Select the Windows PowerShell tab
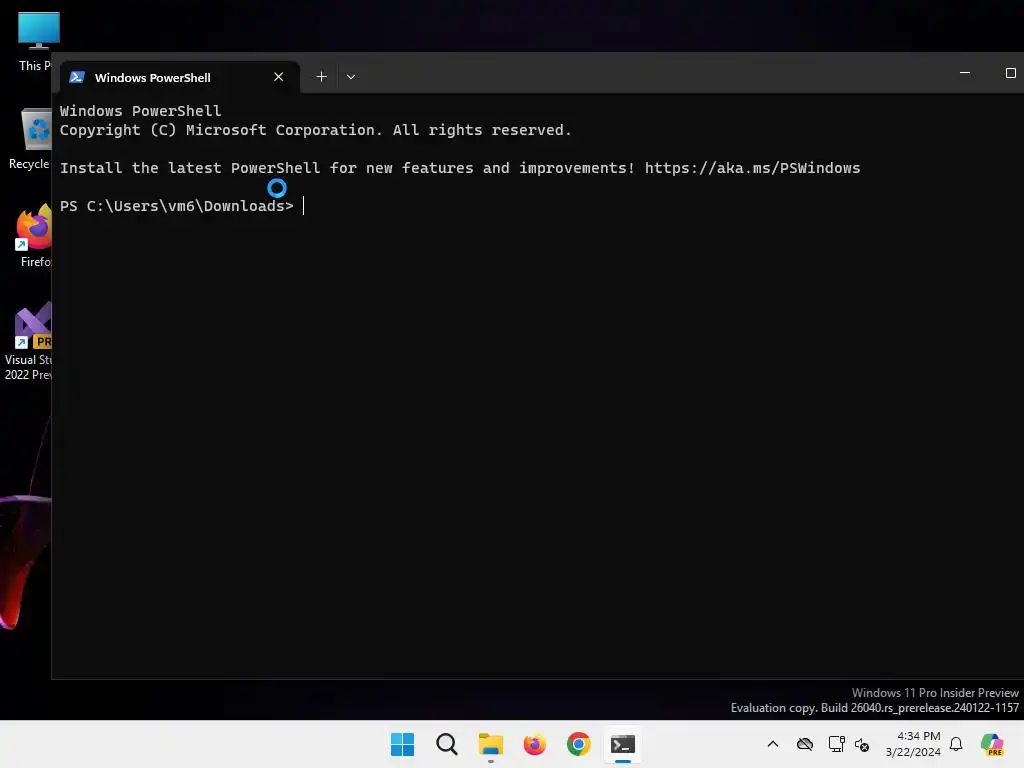Screen dimensions: 1024x768 [x=180, y=77]
